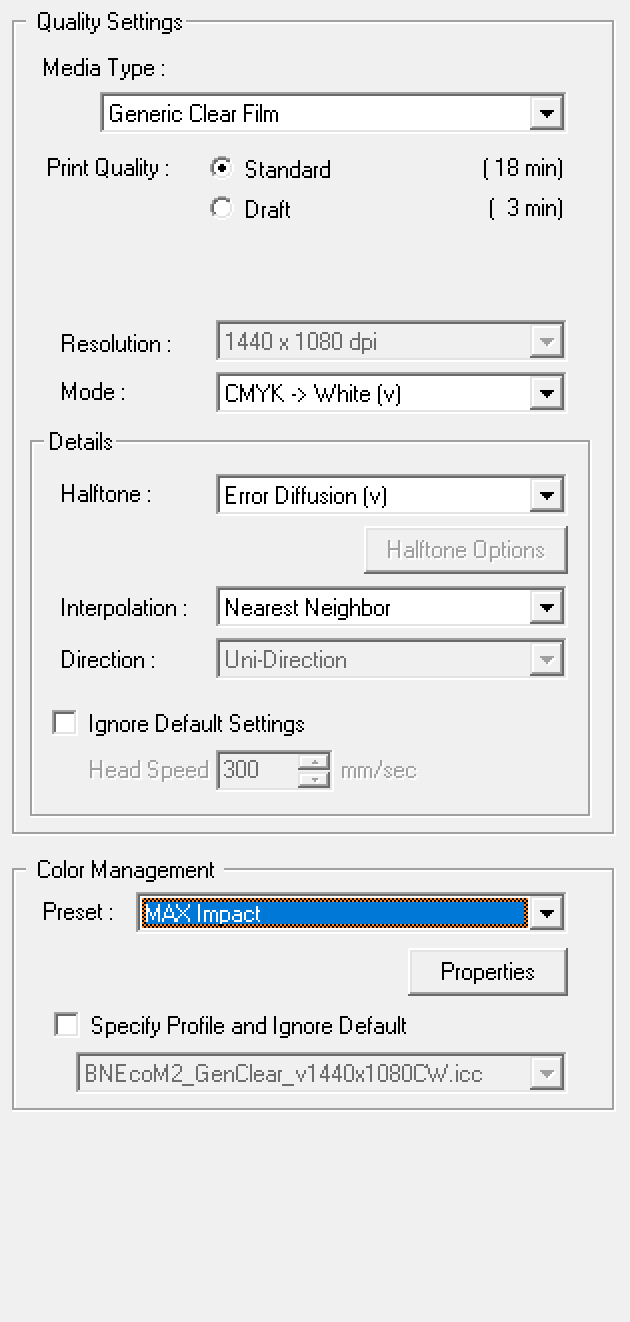Image resolution: width=630 pixels, height=1322 pixels.
Task: Click the Resolution dropdown arrow
Action: click(545, 342)
